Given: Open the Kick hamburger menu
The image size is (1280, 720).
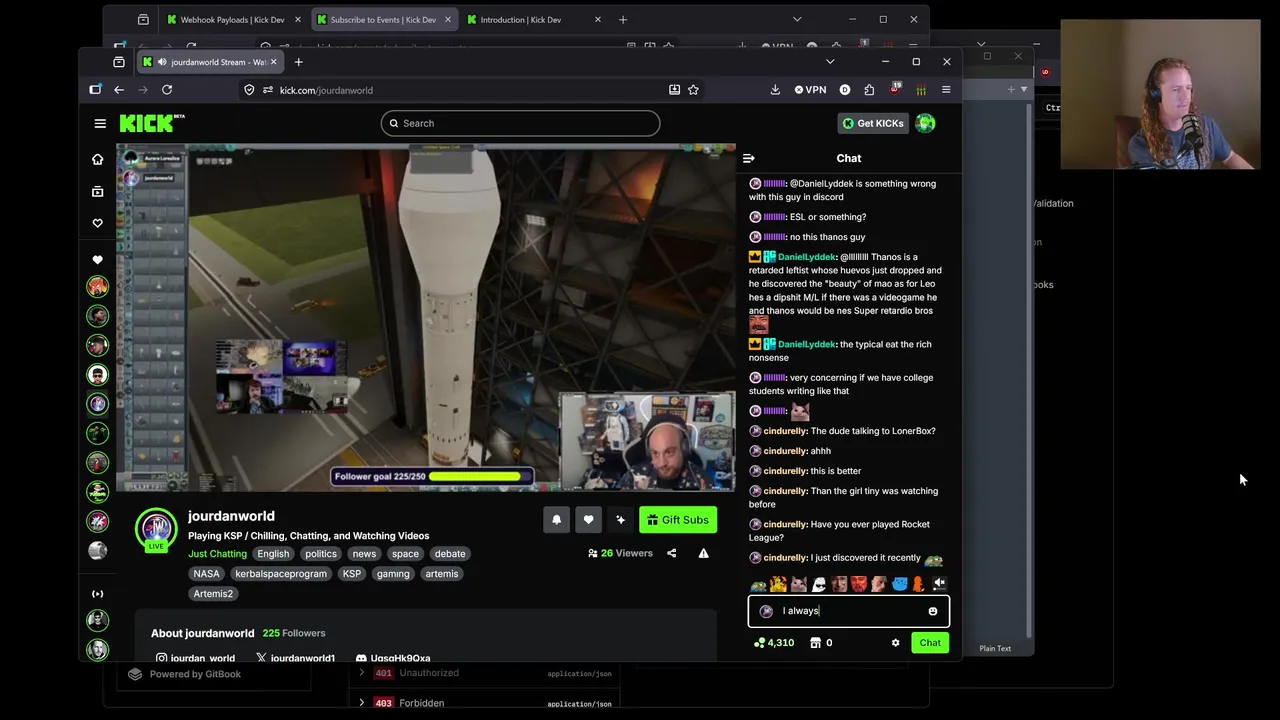Looking at the screenshot, I should click(x=100, y=123).
